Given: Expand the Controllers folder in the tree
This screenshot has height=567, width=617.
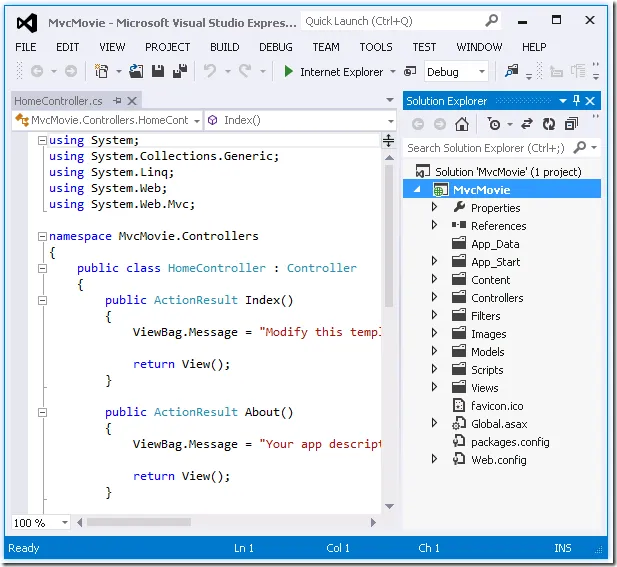Looking at the screenshot, I should click(x=434, y=298).
